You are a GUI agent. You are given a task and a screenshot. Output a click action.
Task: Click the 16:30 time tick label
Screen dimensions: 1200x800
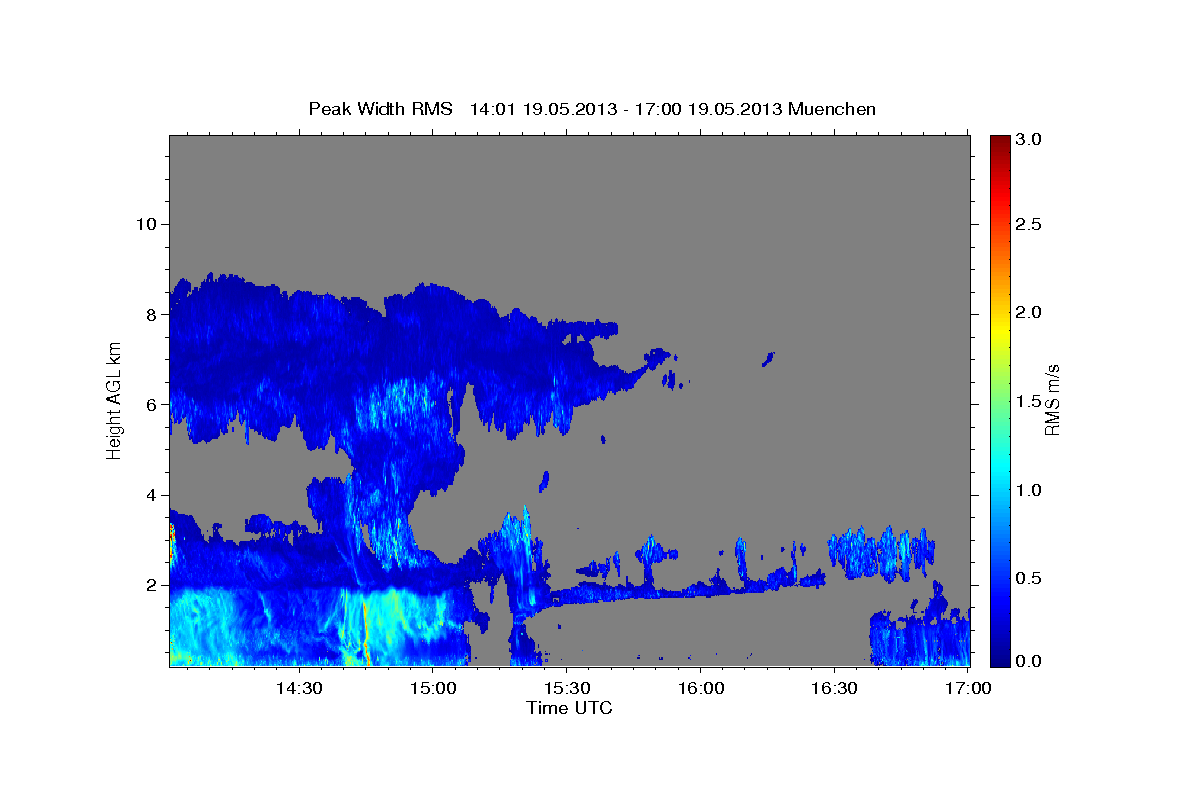tap(835, 688)
